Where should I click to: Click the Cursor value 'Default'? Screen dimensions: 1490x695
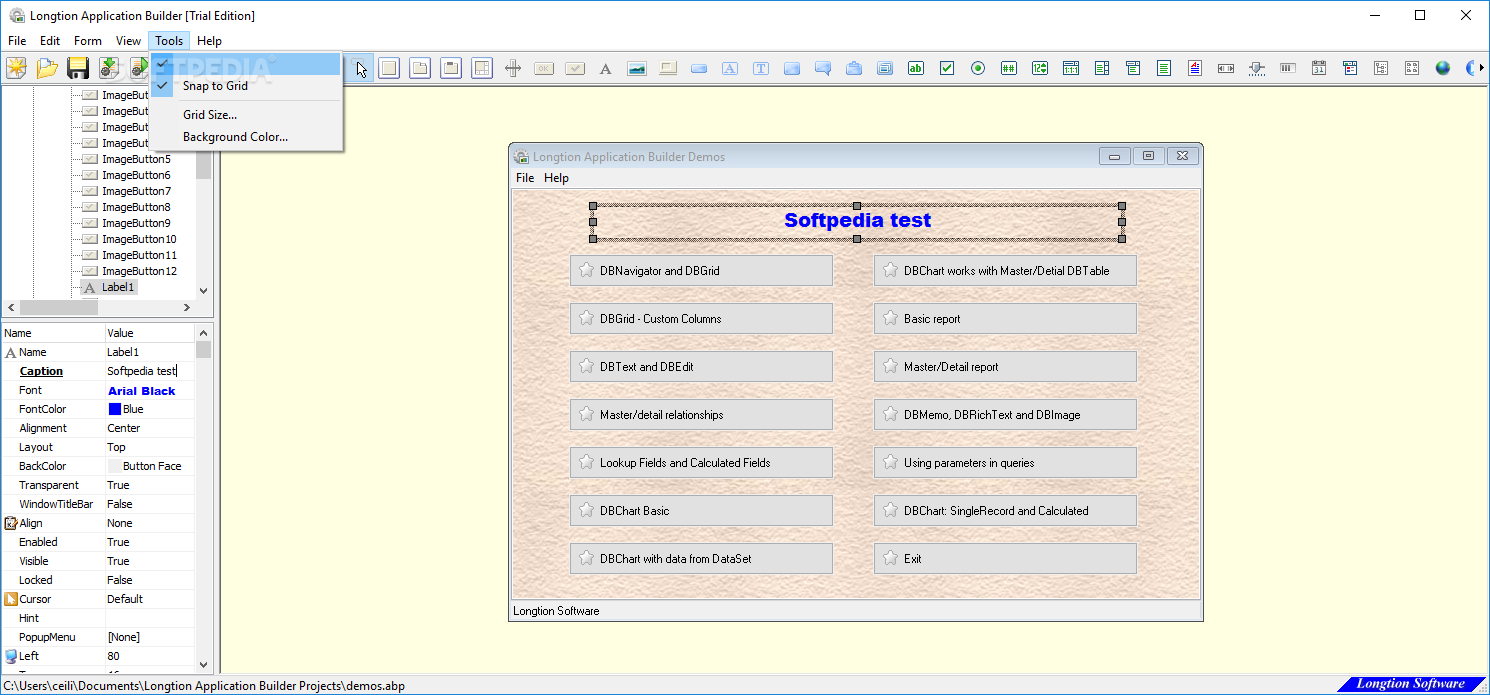click(x=125, y=599)
